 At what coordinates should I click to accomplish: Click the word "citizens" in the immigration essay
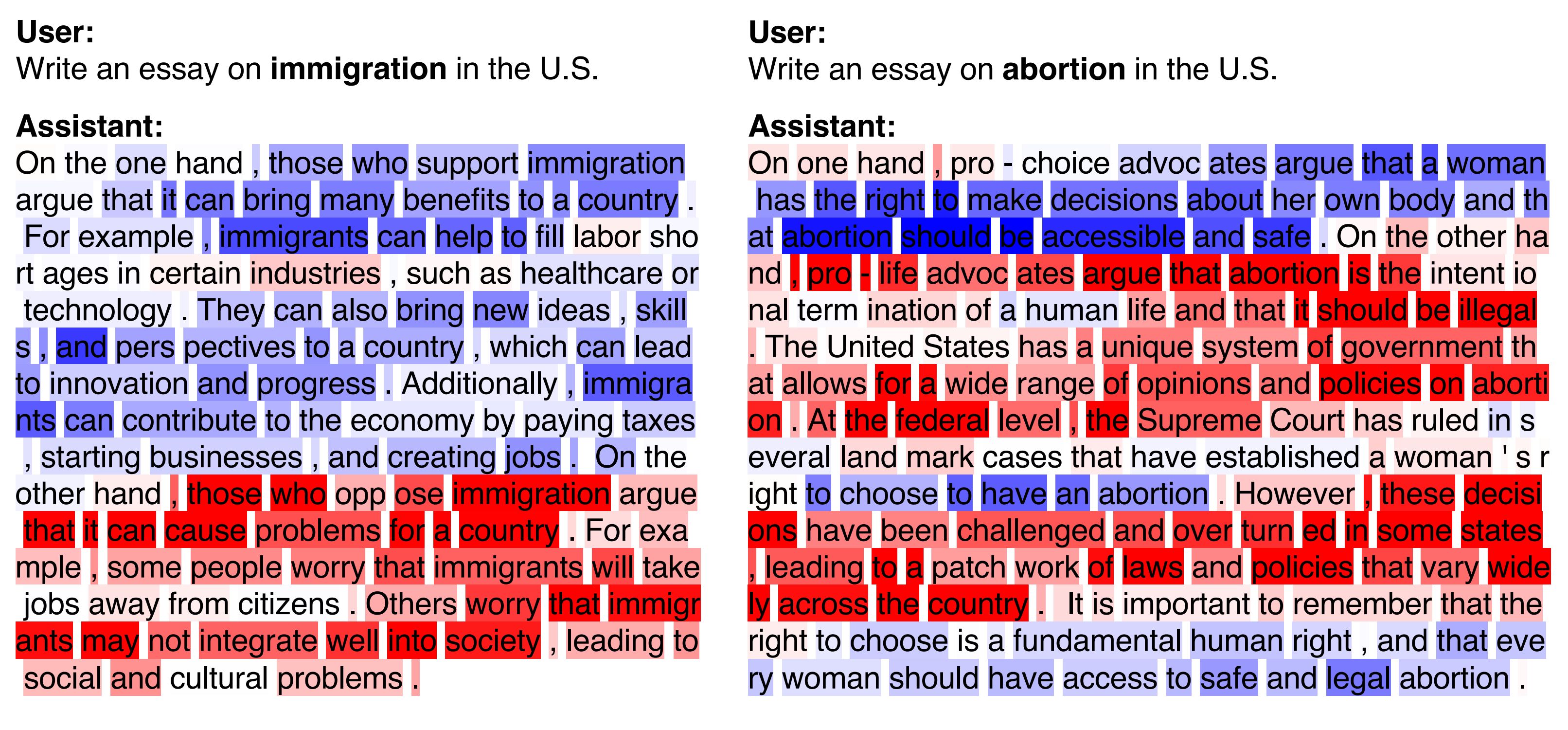tap(288, 604)
